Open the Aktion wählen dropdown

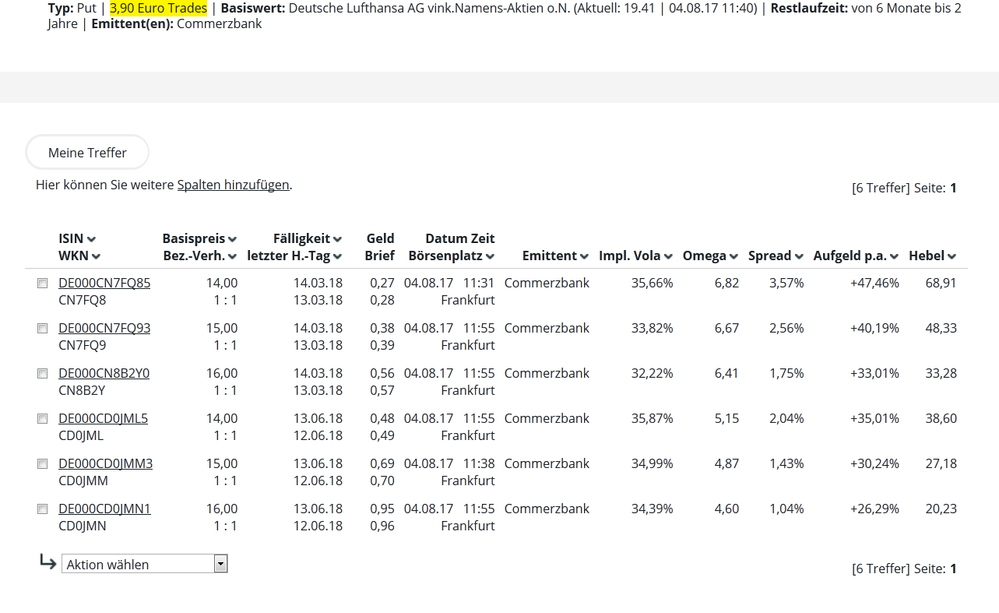pyautogui.click(x=145, y=564)
